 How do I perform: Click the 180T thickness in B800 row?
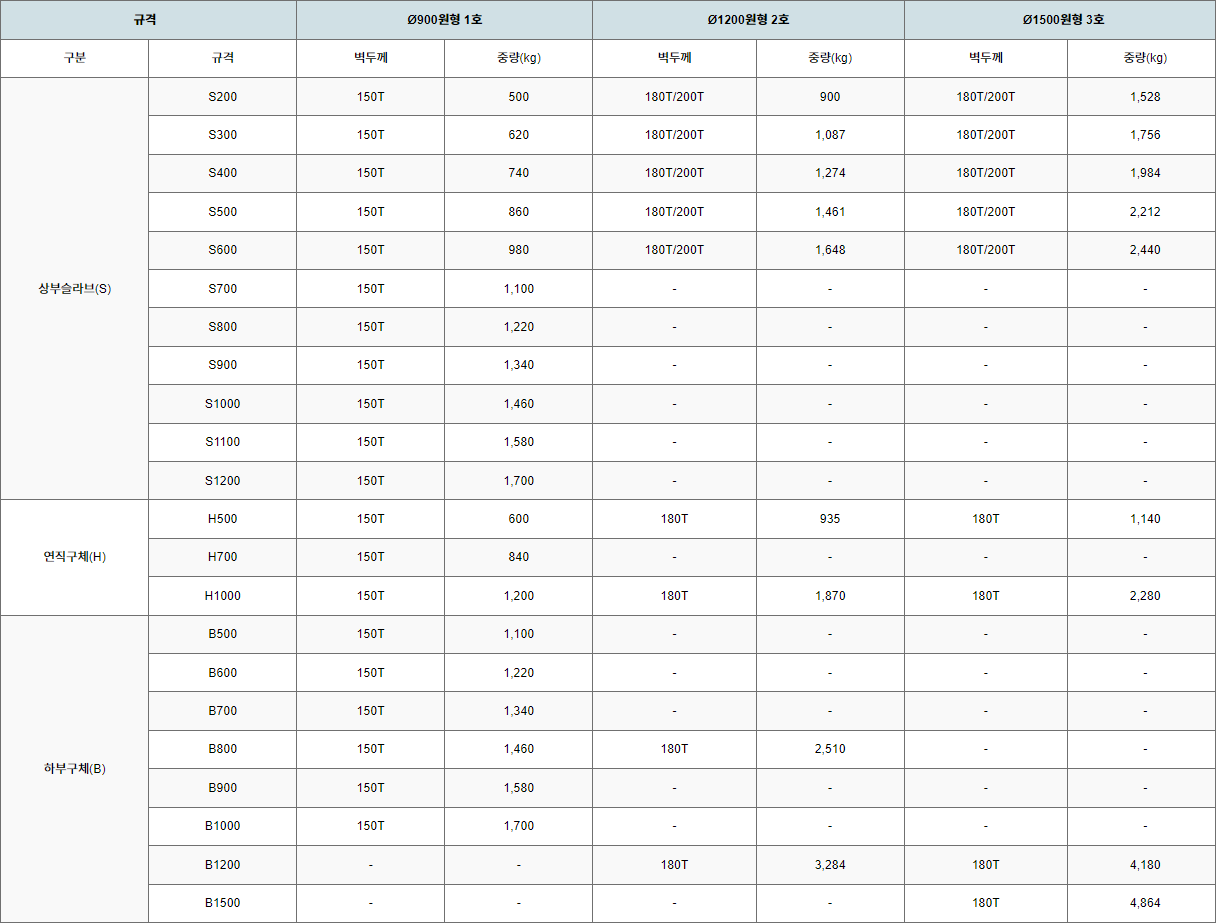click(674, 749)
